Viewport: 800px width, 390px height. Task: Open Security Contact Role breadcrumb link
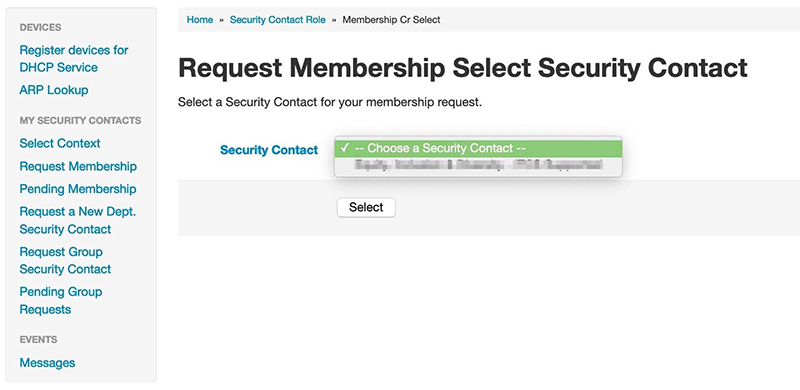click(278, 20)
